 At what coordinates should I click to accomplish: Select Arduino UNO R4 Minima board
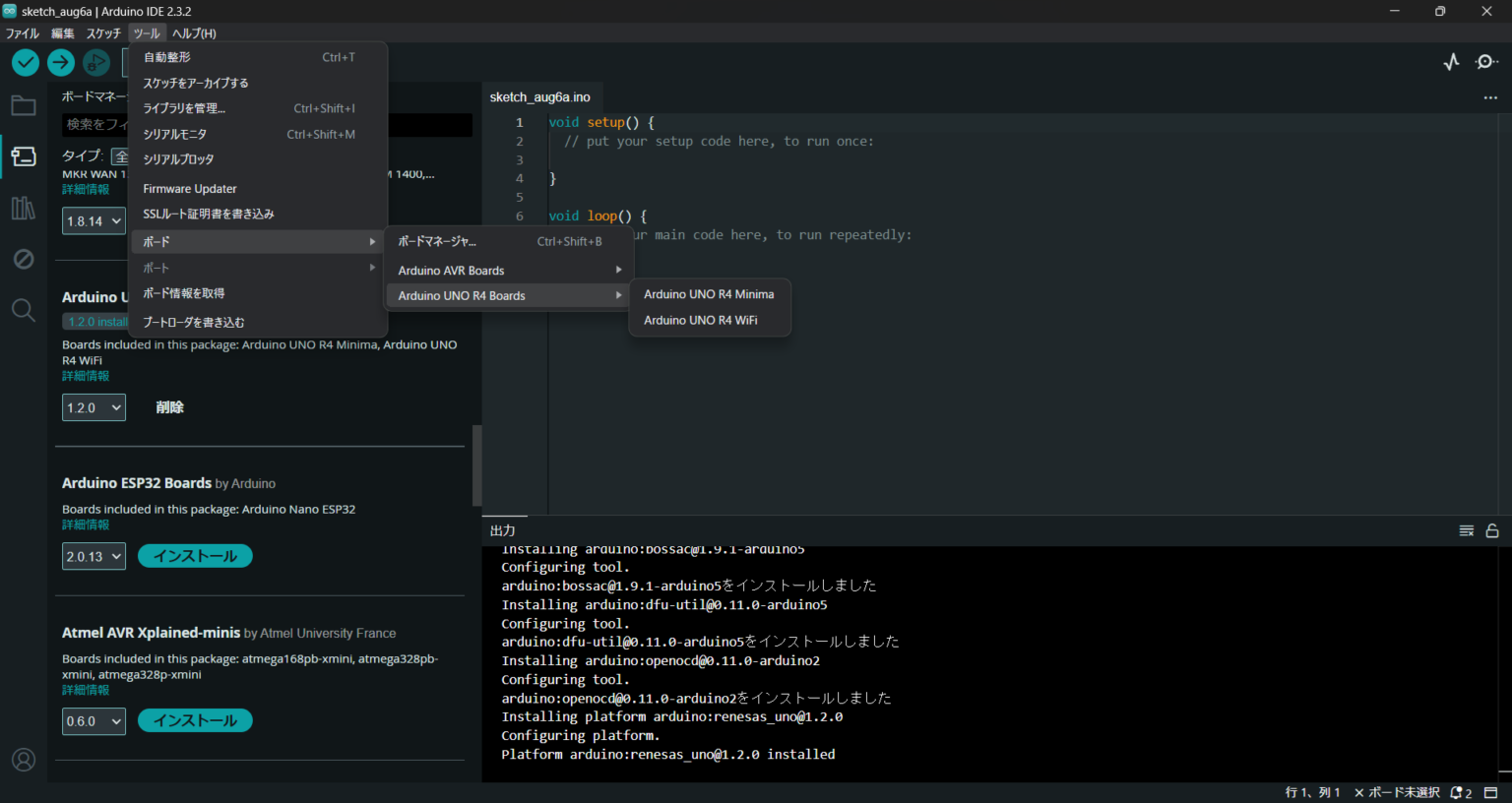708,294
